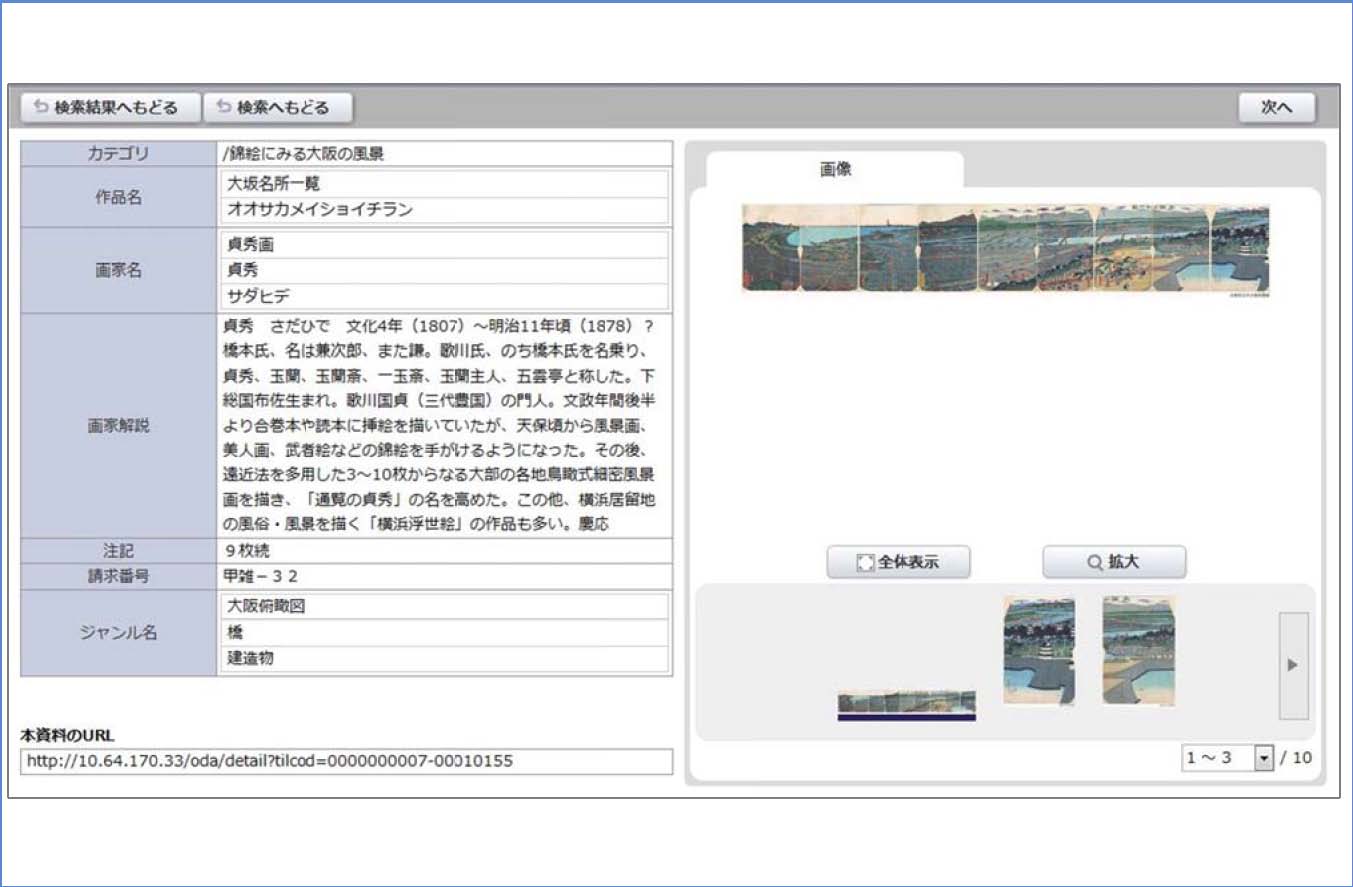Select the third thumbnail in the strip
1353x887 pixels.
(1139, 651)
